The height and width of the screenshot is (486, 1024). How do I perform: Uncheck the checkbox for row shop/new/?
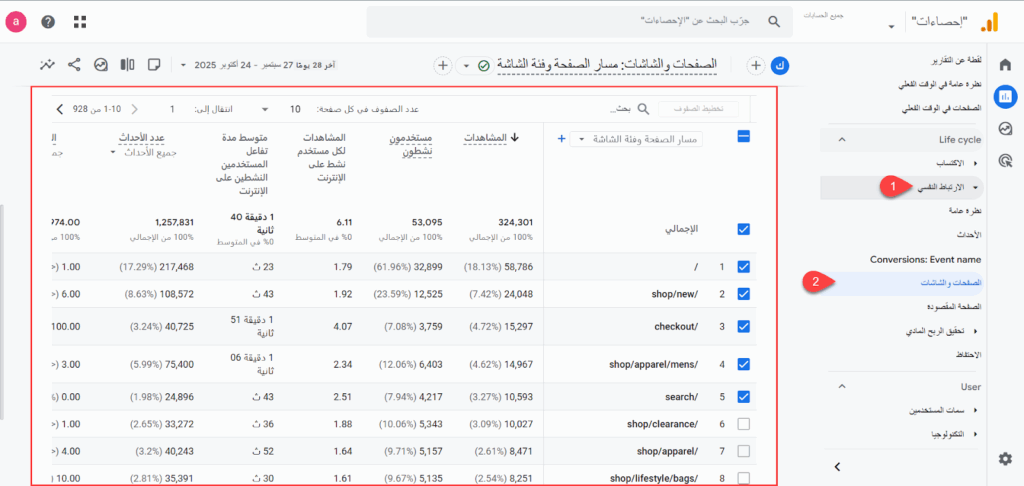[743, 294]
